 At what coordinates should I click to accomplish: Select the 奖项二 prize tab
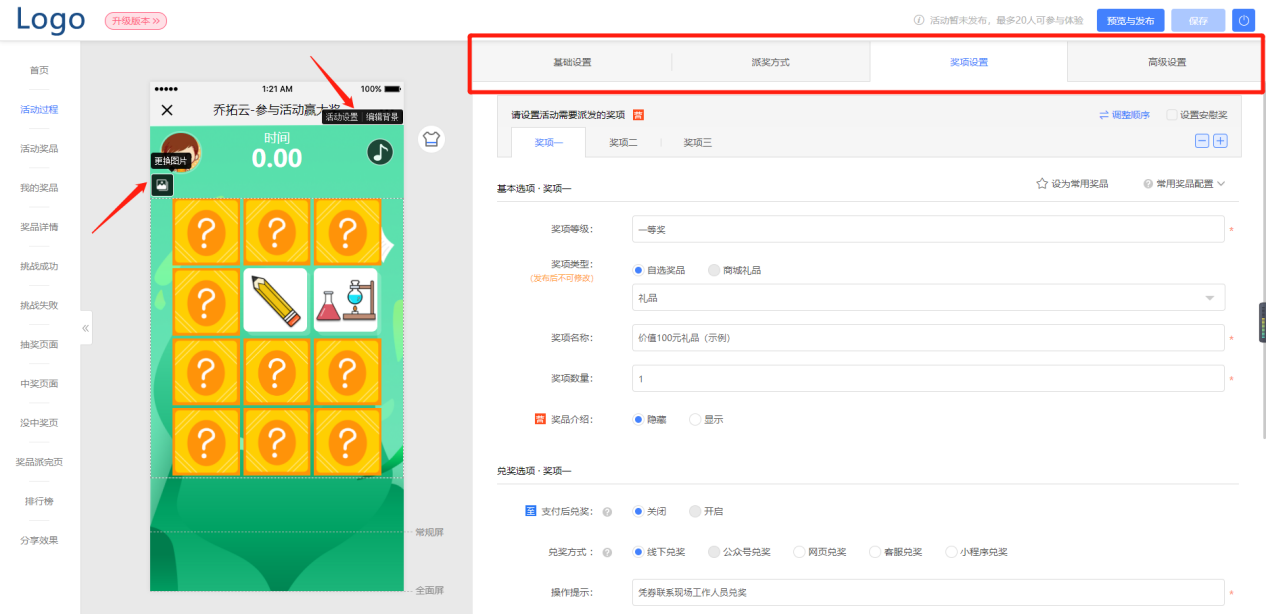623,143
